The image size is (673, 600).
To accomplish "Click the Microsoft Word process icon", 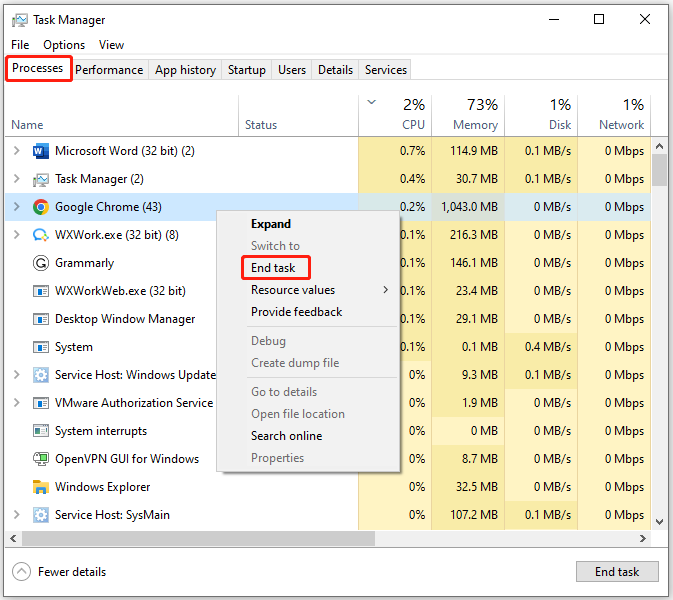I will (41, 151).
